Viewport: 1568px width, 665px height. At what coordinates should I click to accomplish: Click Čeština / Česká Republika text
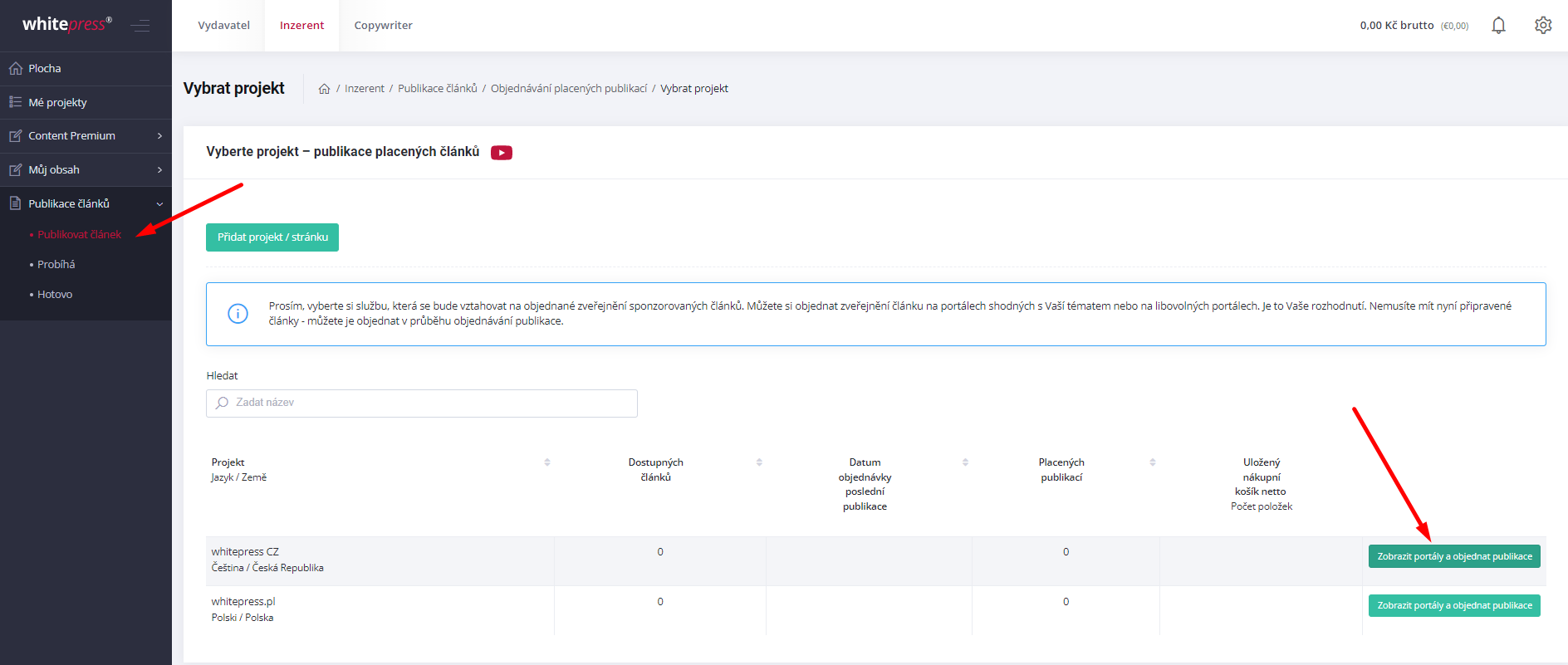pos(267,568)
